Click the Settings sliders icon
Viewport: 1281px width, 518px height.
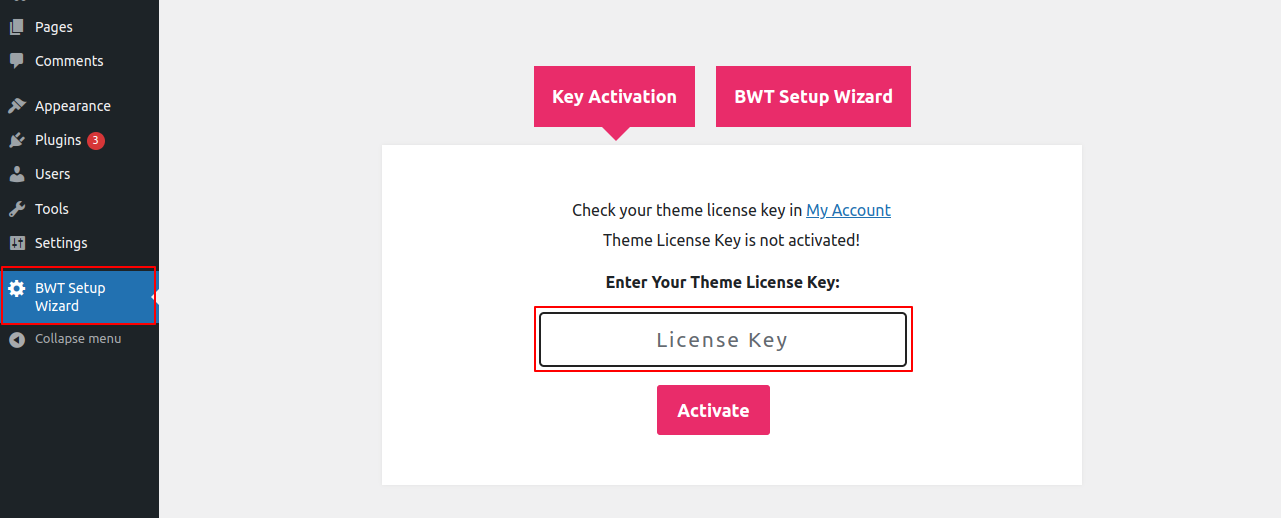click(x=16, y=243)
